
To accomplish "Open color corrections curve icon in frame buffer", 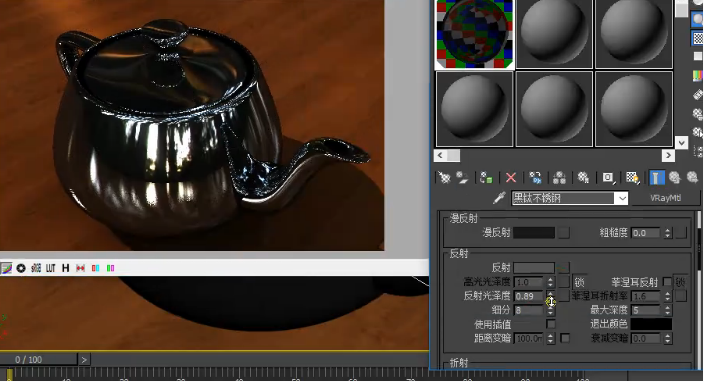I will coord(6,268).
